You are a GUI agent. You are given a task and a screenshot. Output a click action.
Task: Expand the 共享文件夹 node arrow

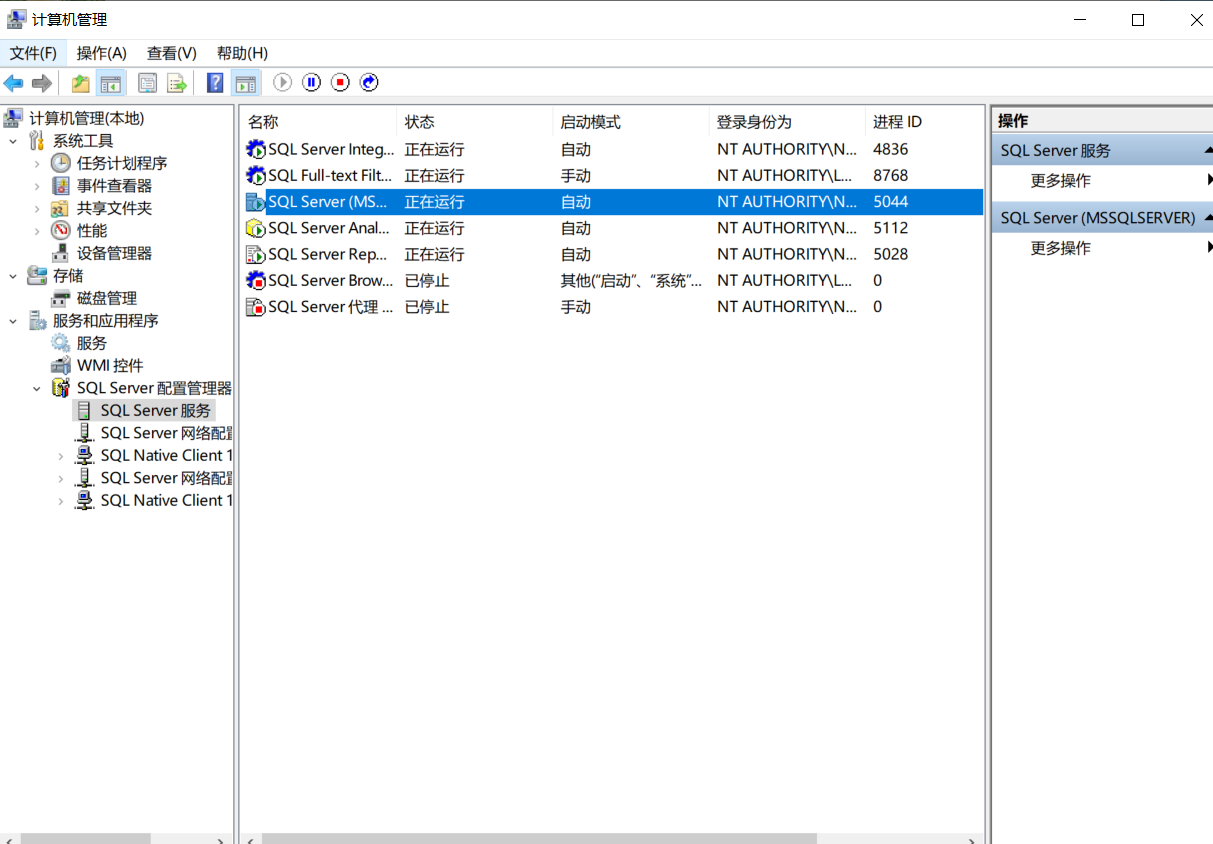(x=37, y=208)
